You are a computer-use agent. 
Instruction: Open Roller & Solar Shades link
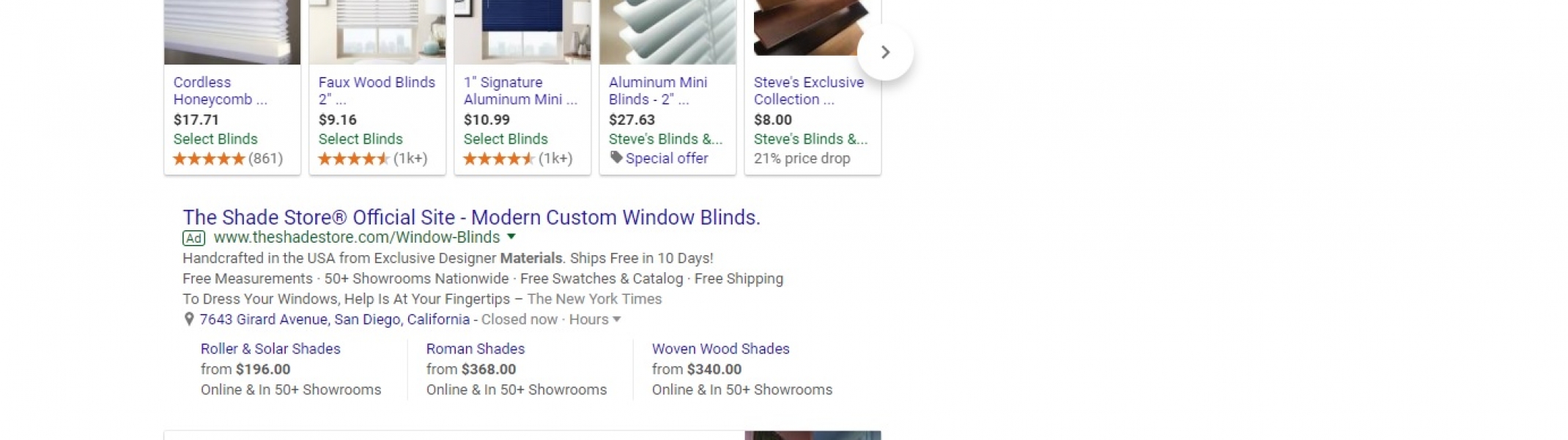(x=270, y=349)
